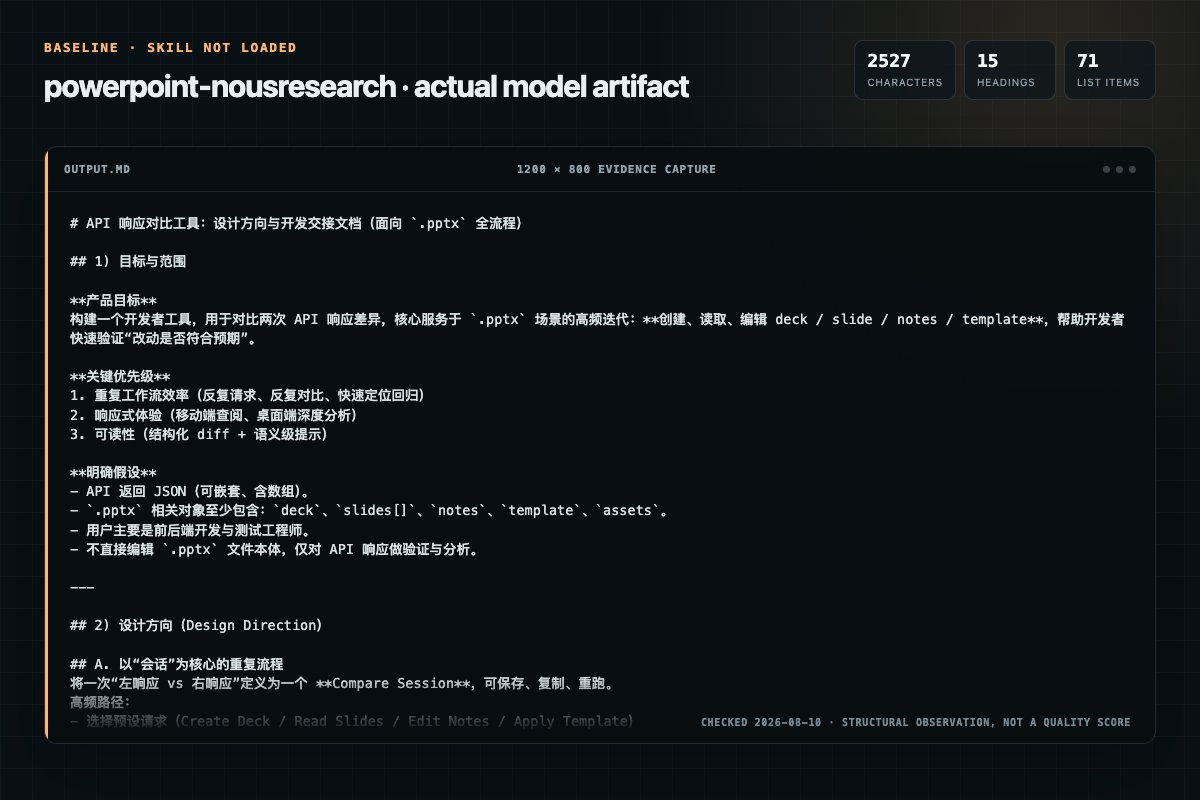Click the '1200 × 800 EVIDENCE CAPTURE' label
Screen dimensions: 1200x800
tap(616, 169)
